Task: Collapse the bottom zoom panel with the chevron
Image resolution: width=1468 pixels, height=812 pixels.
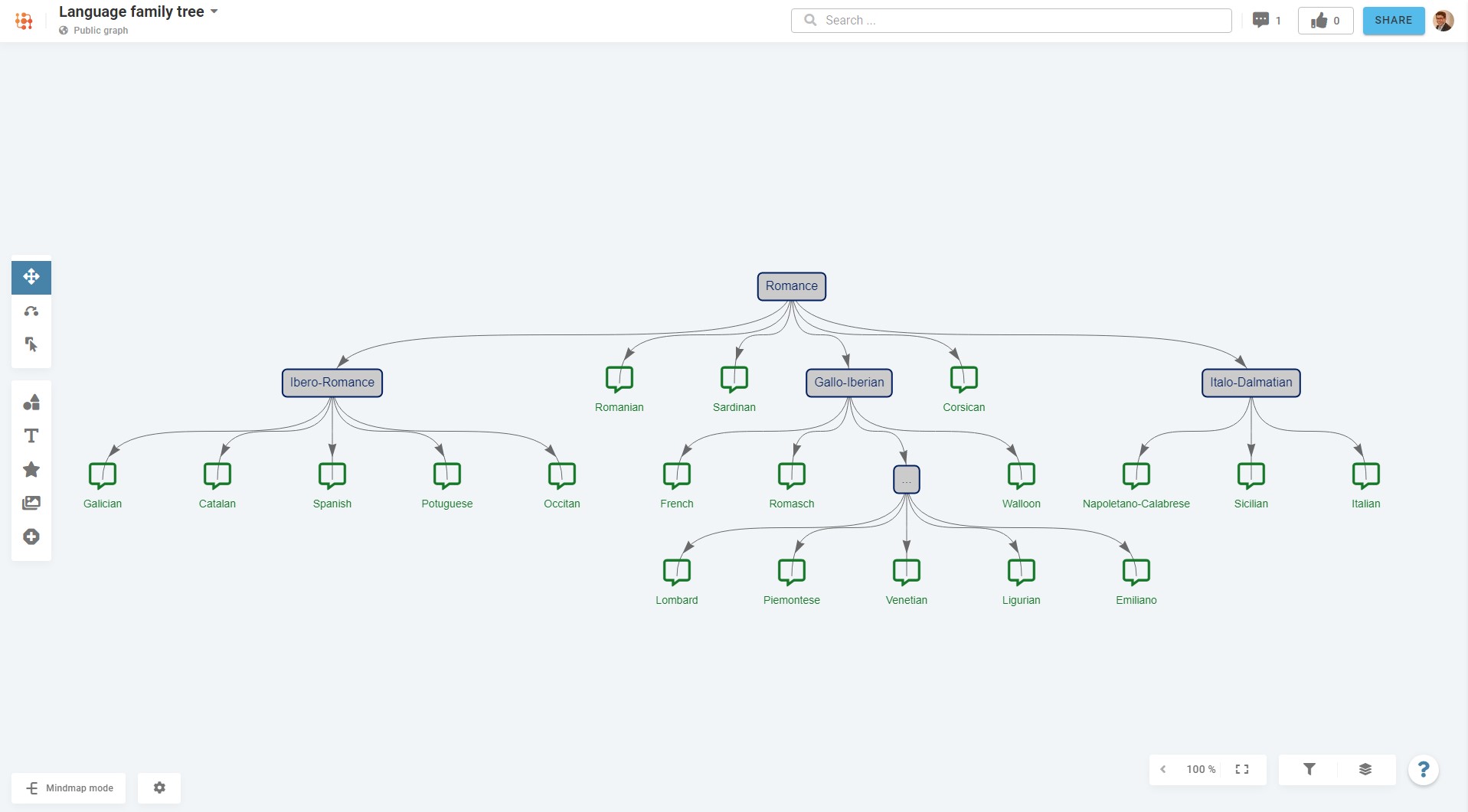Action: pyautogui.click(x=1163, y=769)
